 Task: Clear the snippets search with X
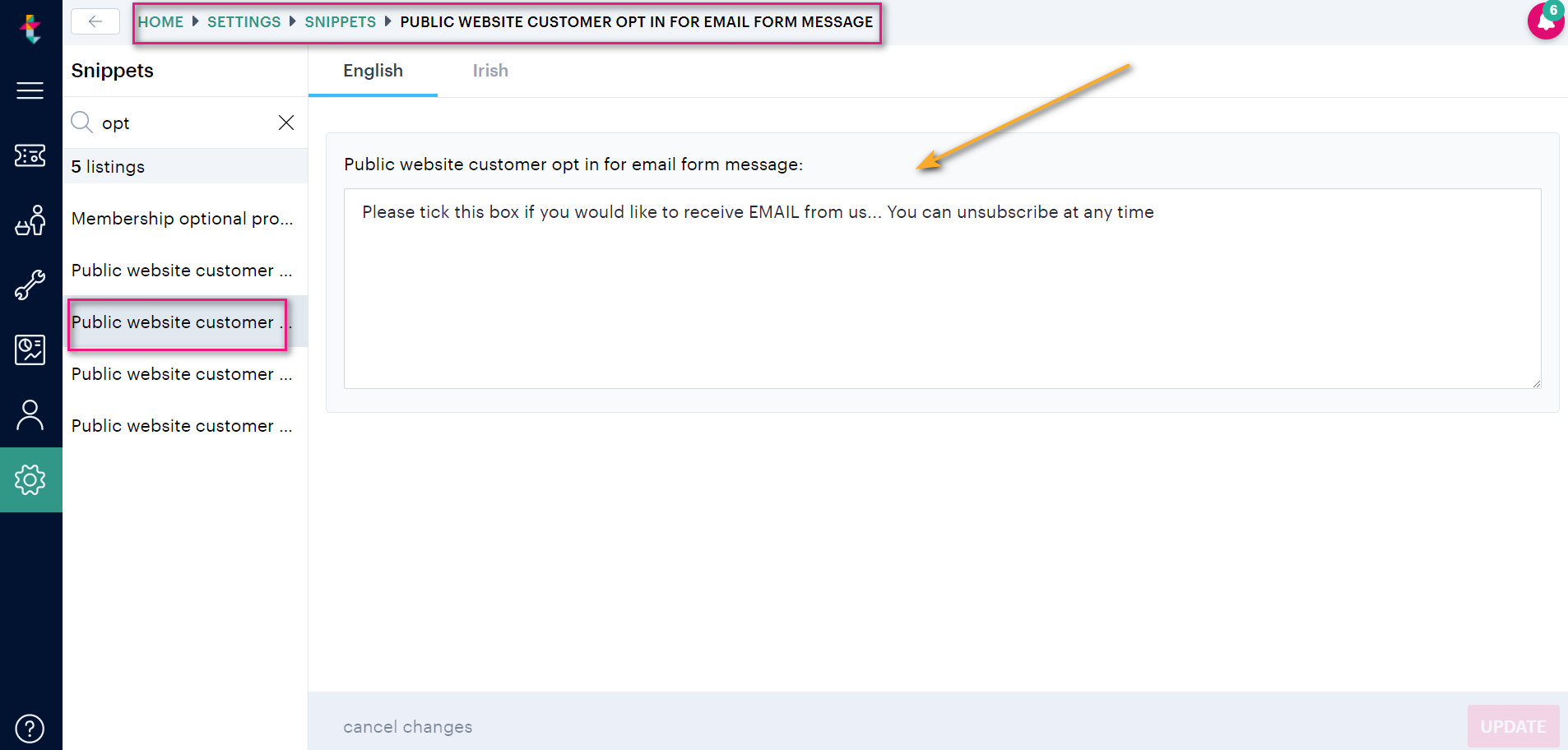[x=286, y=123]
